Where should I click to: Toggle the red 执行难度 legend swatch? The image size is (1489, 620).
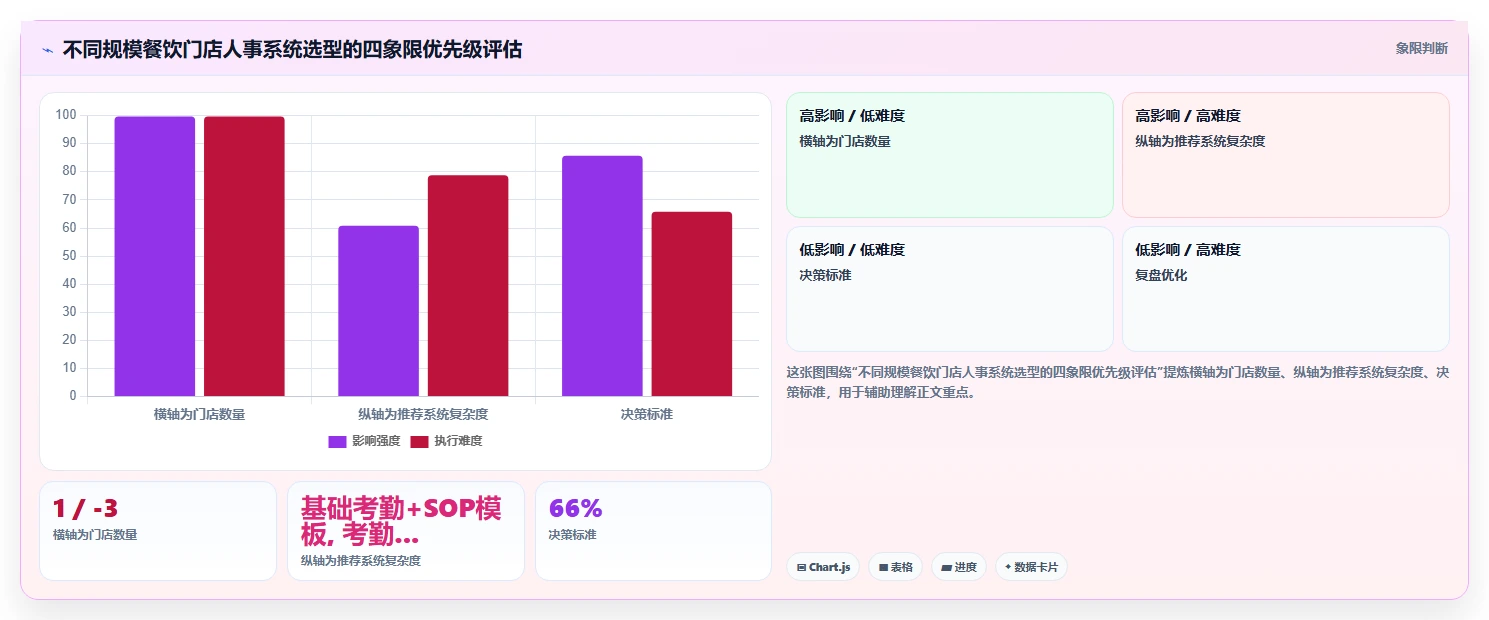pos(419,441)
